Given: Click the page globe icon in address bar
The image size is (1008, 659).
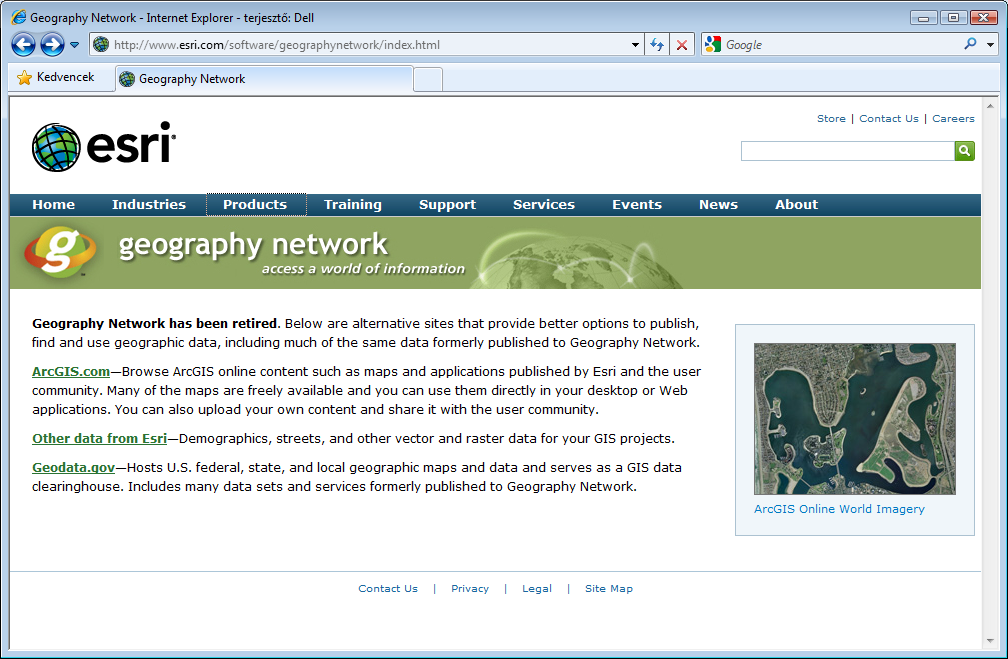Looking at the screenshot, I should click(x=101, y=44).
